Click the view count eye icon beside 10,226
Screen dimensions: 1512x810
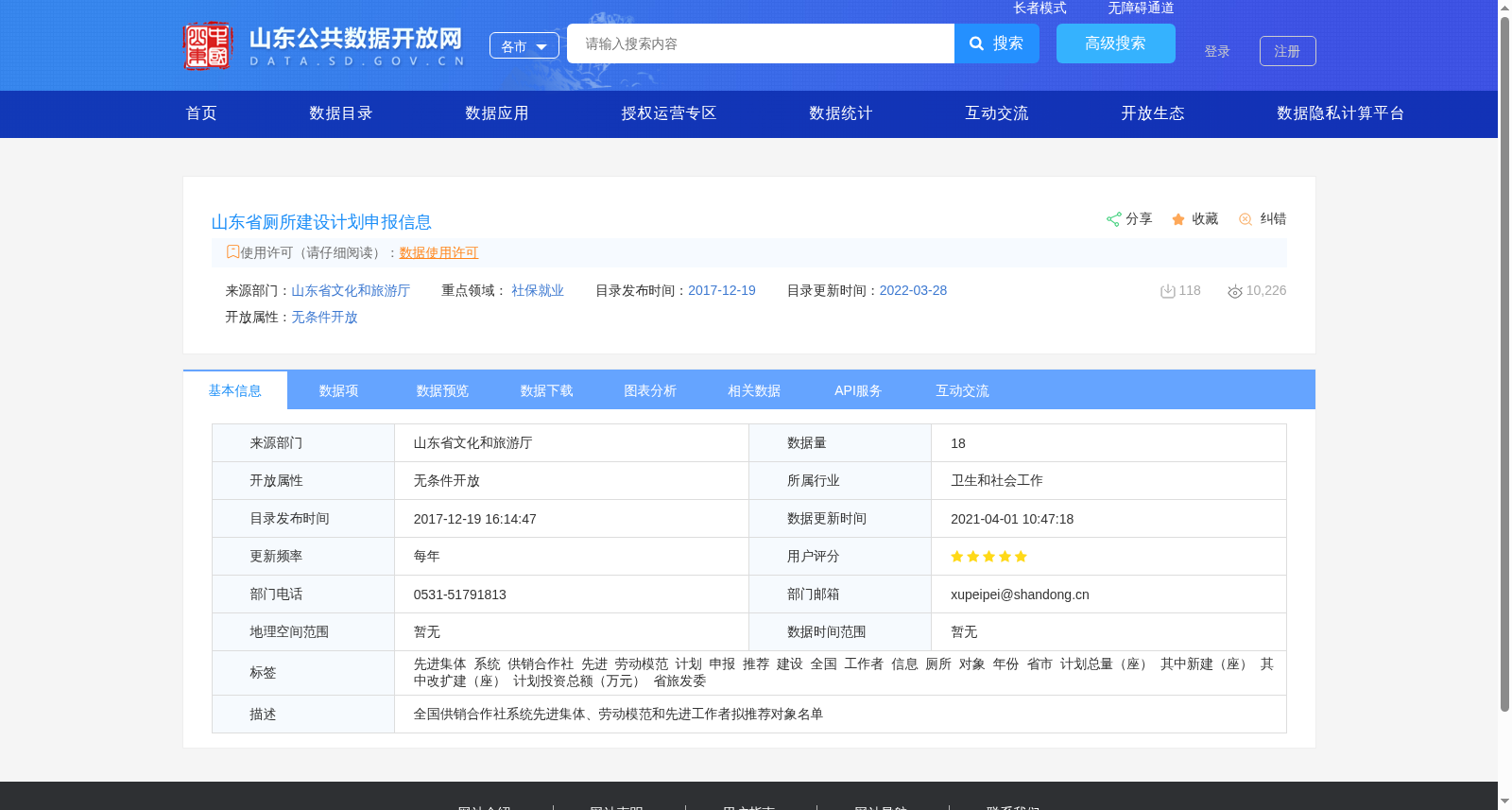(x=1235, y=291)
